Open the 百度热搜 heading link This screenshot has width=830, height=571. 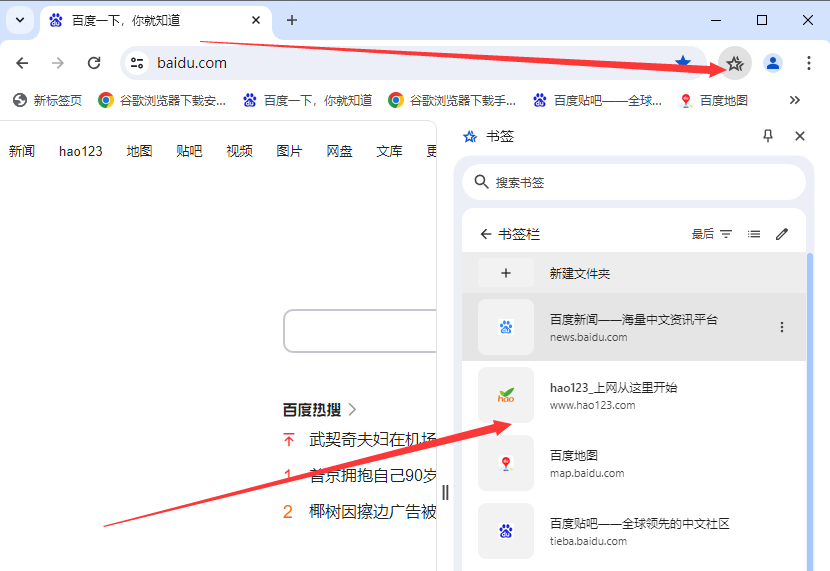[x=312, y=410]
